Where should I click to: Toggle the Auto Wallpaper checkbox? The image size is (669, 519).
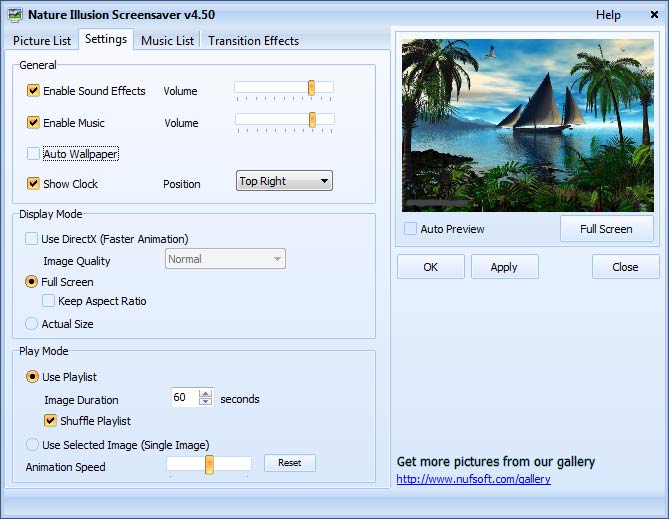pyautogui.click(x=33, y=154)
